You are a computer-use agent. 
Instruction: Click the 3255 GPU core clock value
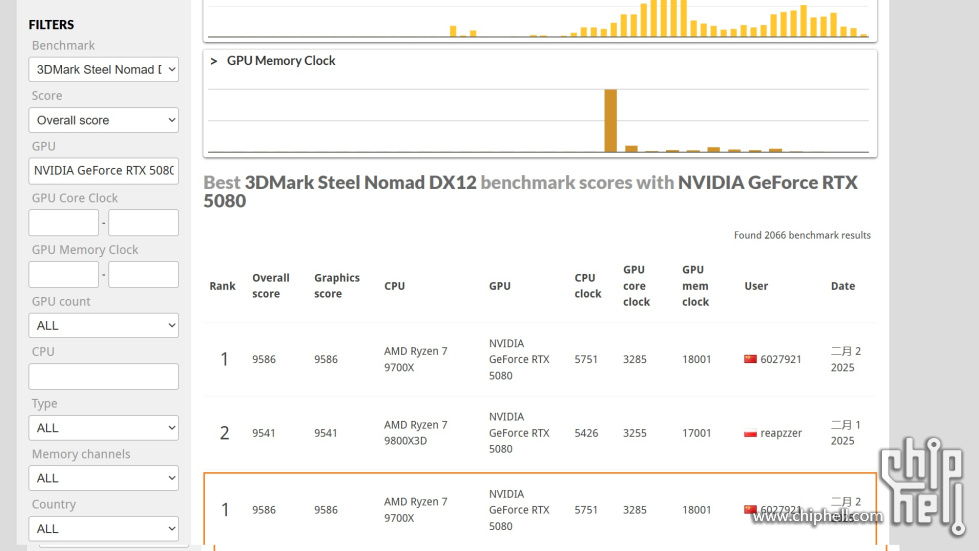tap(634, 432)
